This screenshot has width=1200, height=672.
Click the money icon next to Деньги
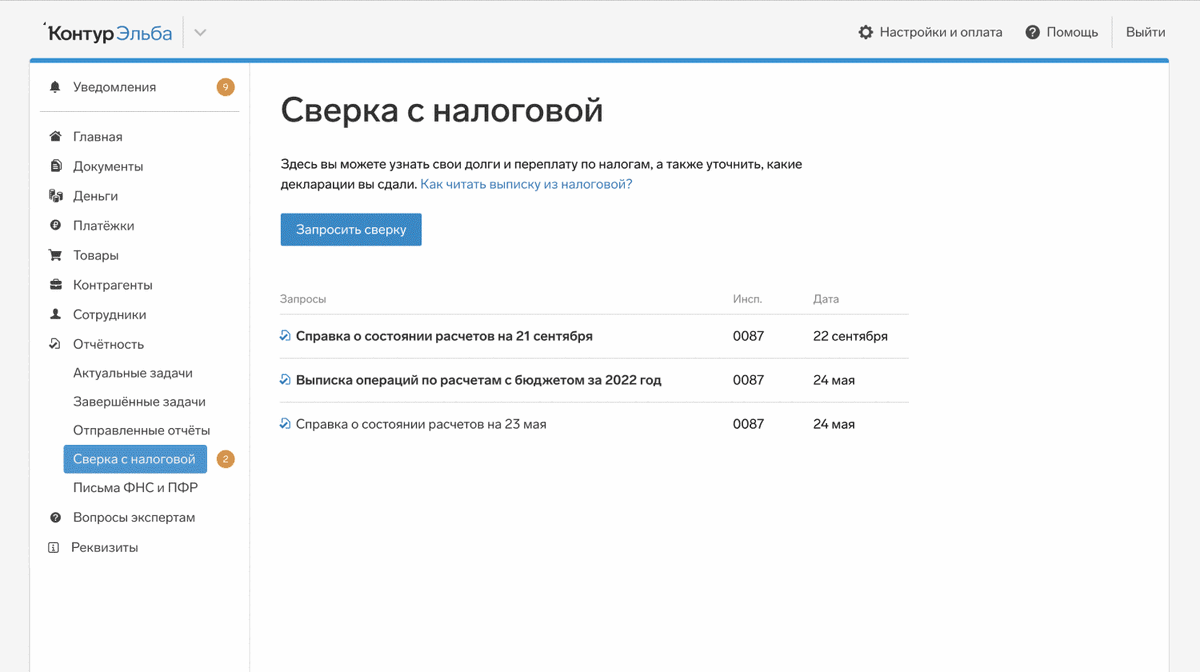(55, 196)
